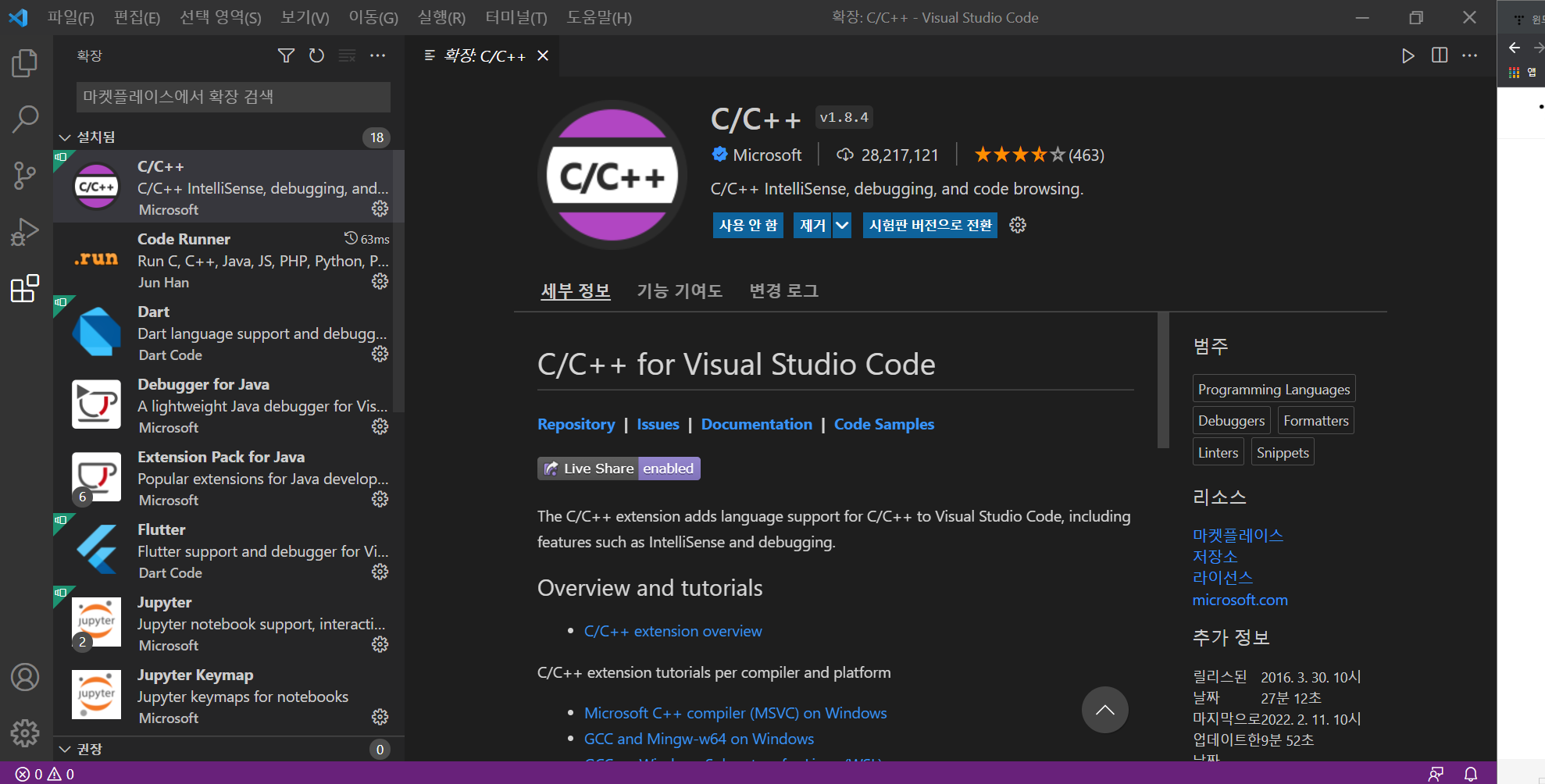This screenshot has width=1545, height=784.
Task: Open the 마켓플레이스 resource link
Action: pos(1237,535)
